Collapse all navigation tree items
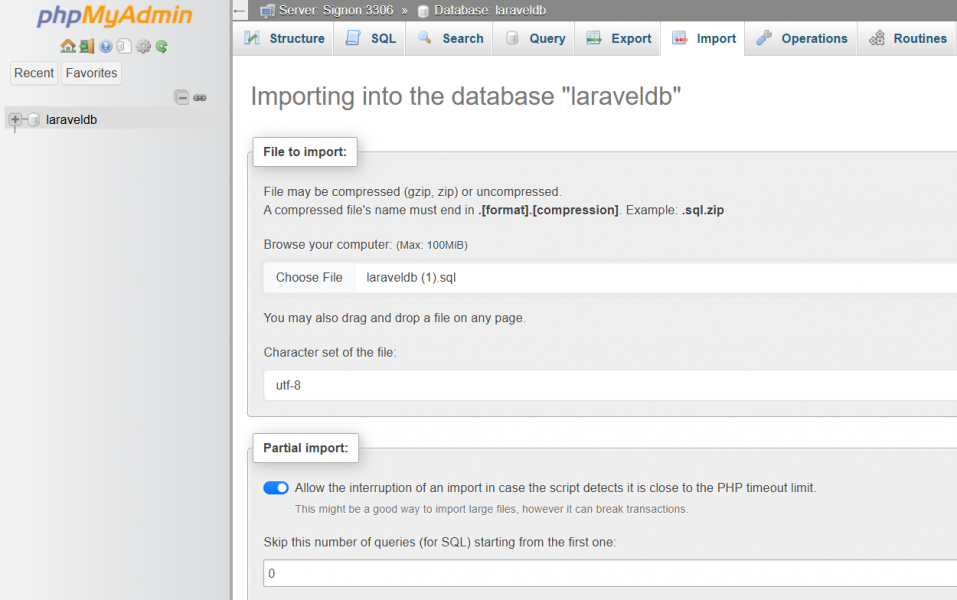Screen dimensions: 957x600 click(181, 97)
